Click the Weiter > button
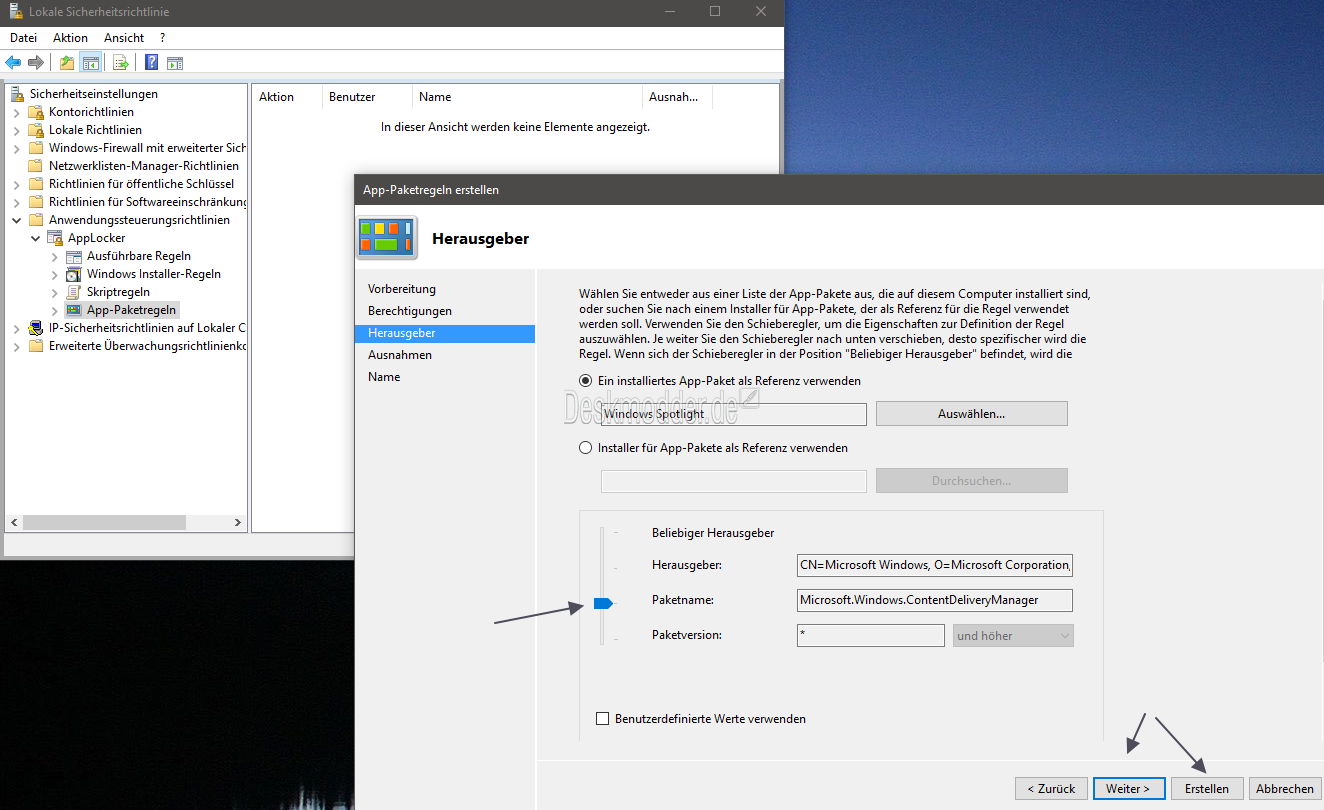 click(x=1128, y=788)
